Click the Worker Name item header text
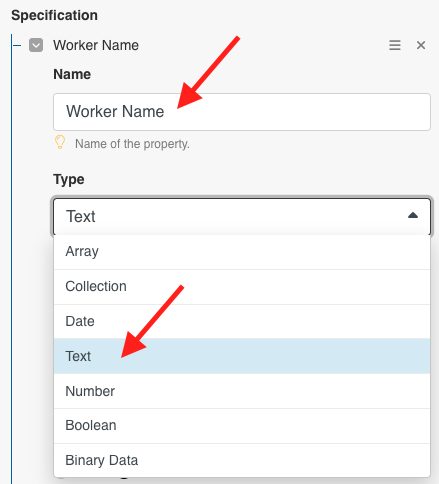The image size is (439, 484). point(96,45)
